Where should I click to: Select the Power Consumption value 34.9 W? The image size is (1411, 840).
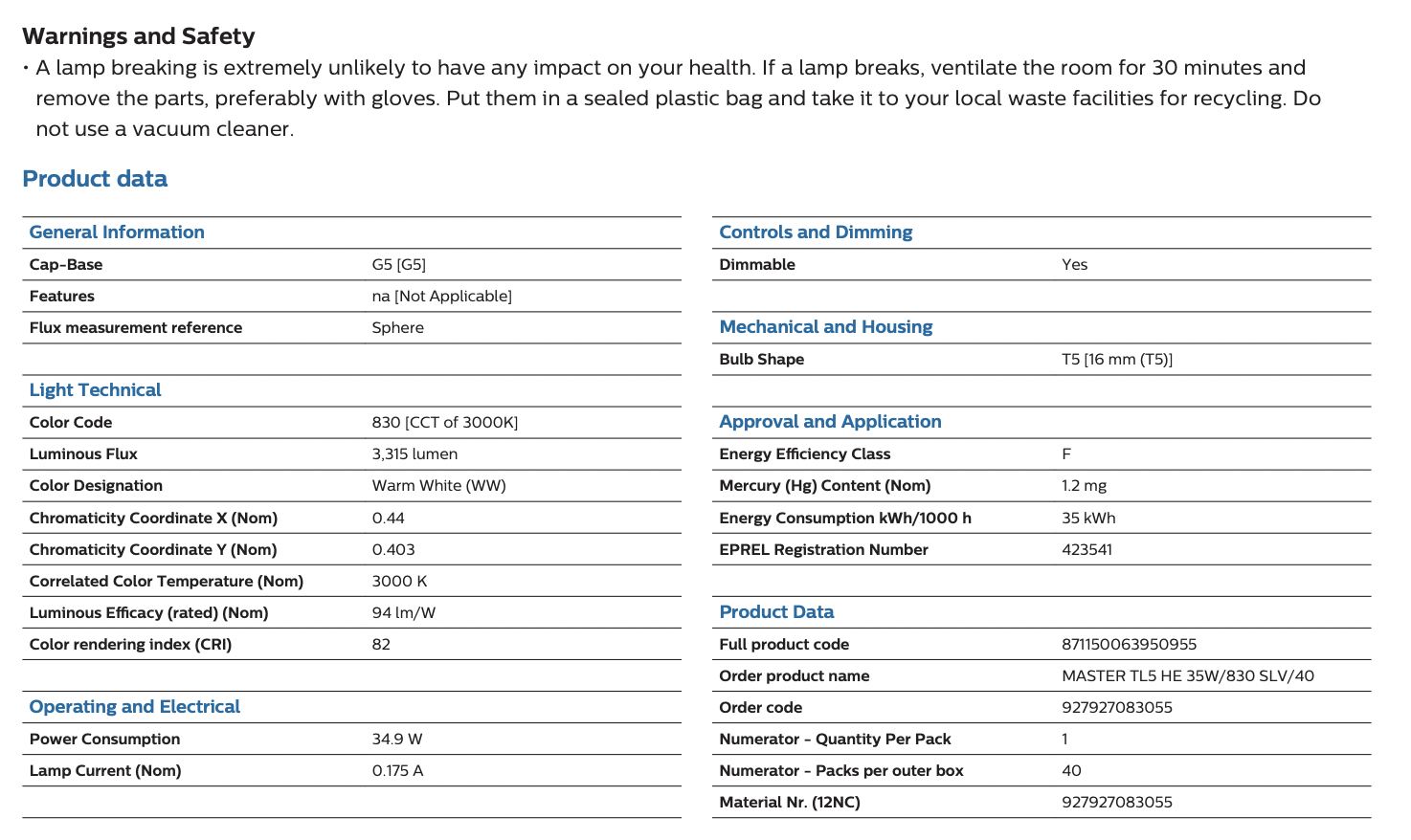point(396,740)
